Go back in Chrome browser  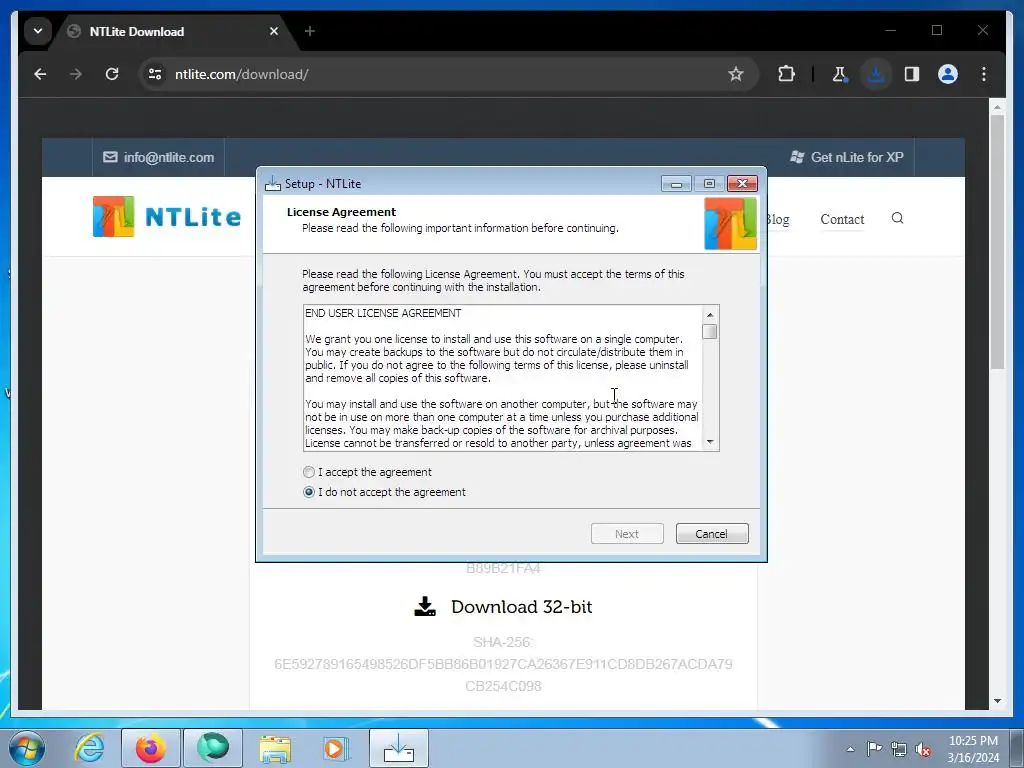click(x=40, y=74)
